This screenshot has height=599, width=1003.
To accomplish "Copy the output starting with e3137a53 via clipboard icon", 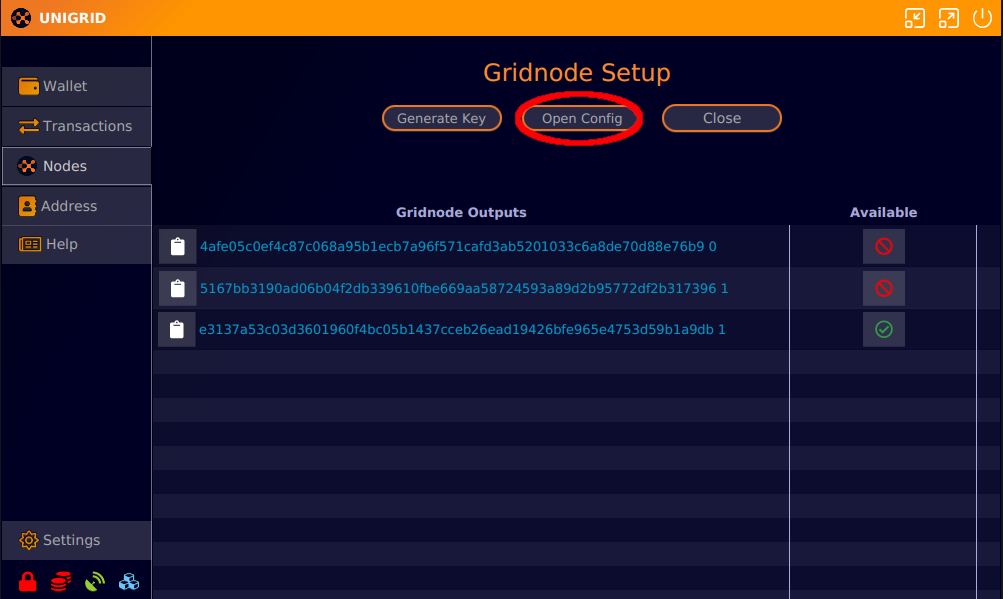I will coord(177,330).
